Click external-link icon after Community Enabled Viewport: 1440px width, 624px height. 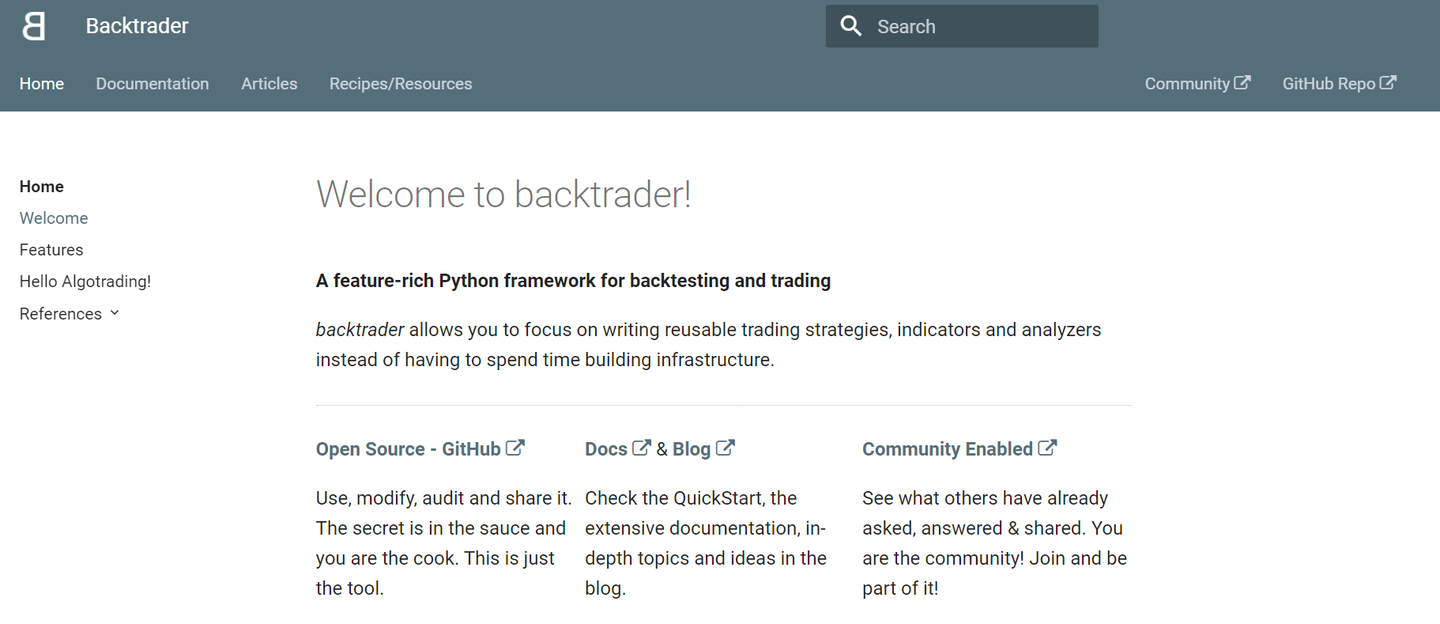click(x=1047, y=448)
